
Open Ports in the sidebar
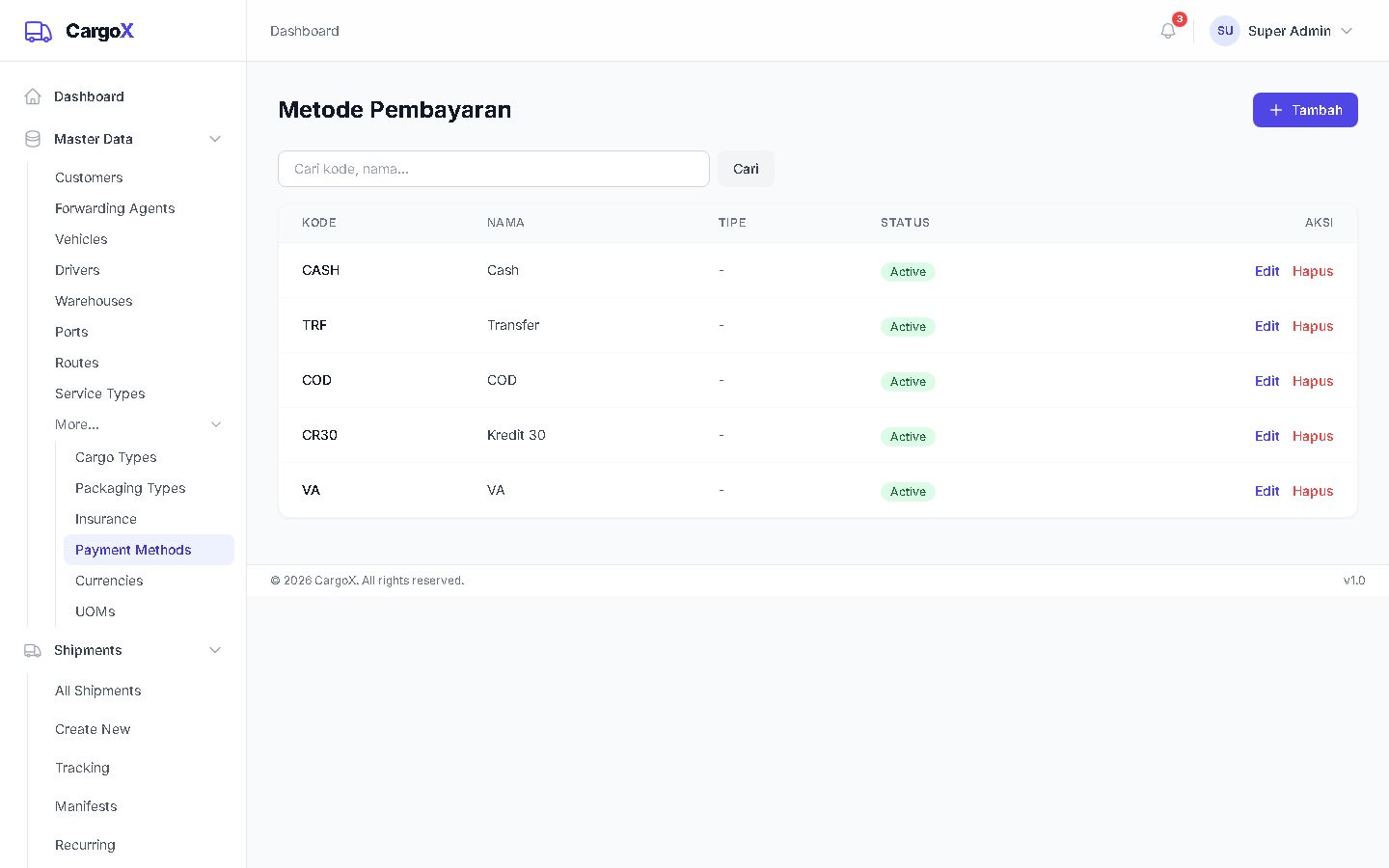pos(71,332)
